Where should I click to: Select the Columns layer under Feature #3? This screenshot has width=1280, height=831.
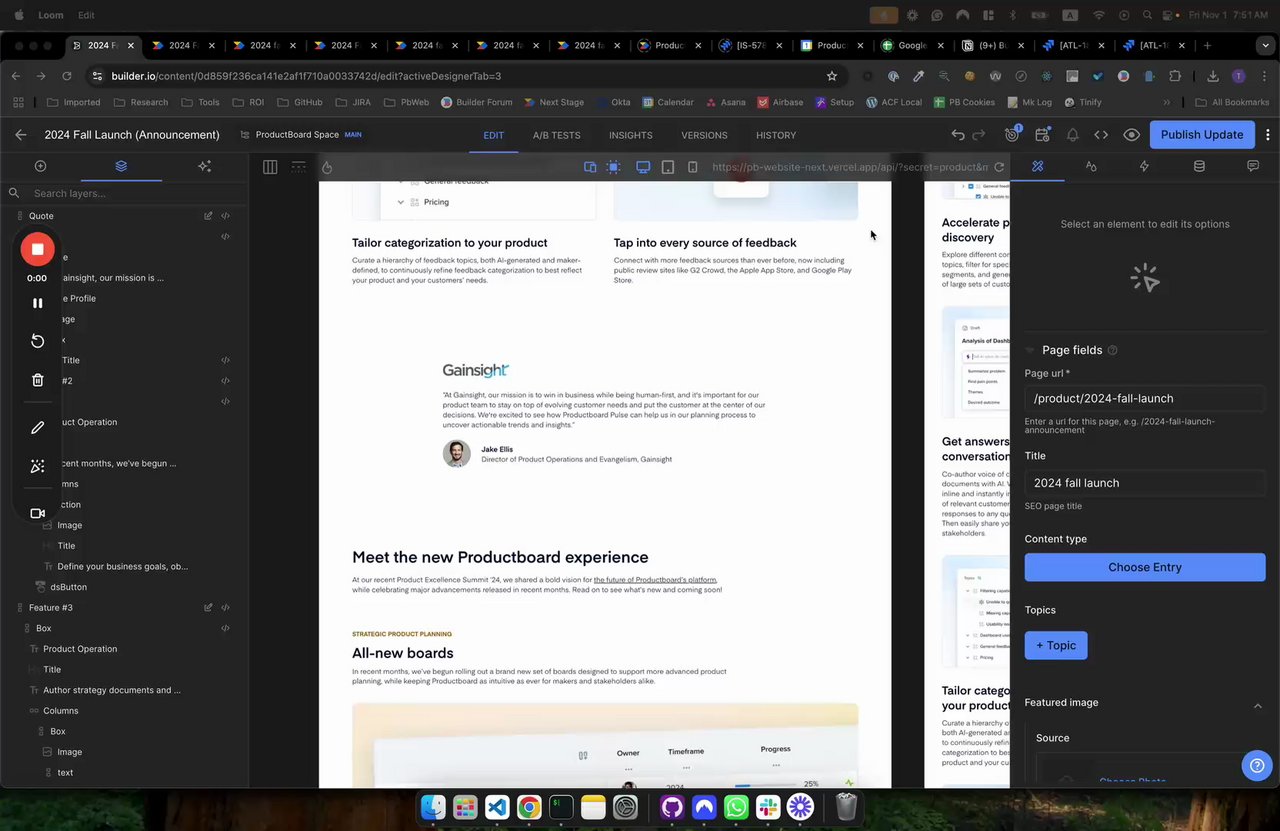60,711
